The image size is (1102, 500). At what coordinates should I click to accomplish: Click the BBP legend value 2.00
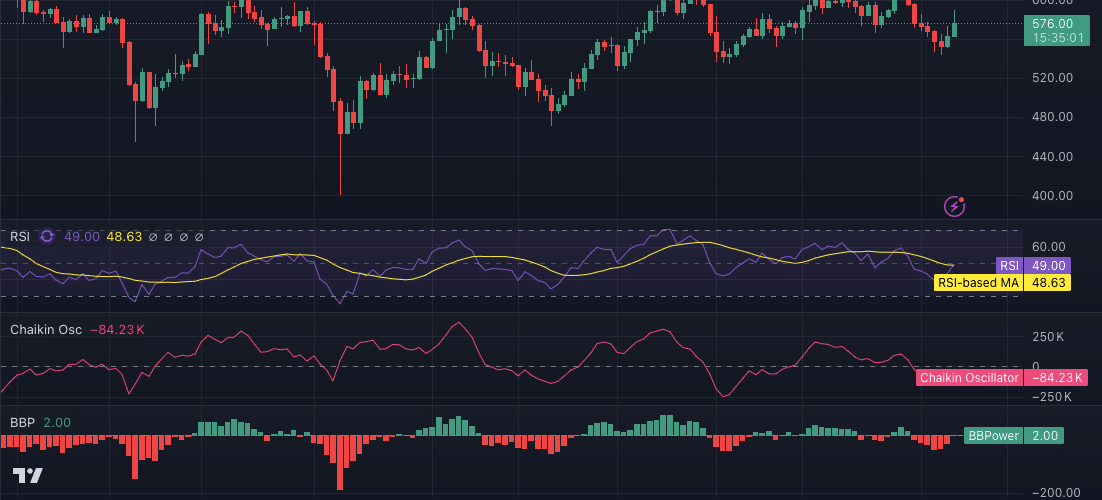click(x=57, y=423)
